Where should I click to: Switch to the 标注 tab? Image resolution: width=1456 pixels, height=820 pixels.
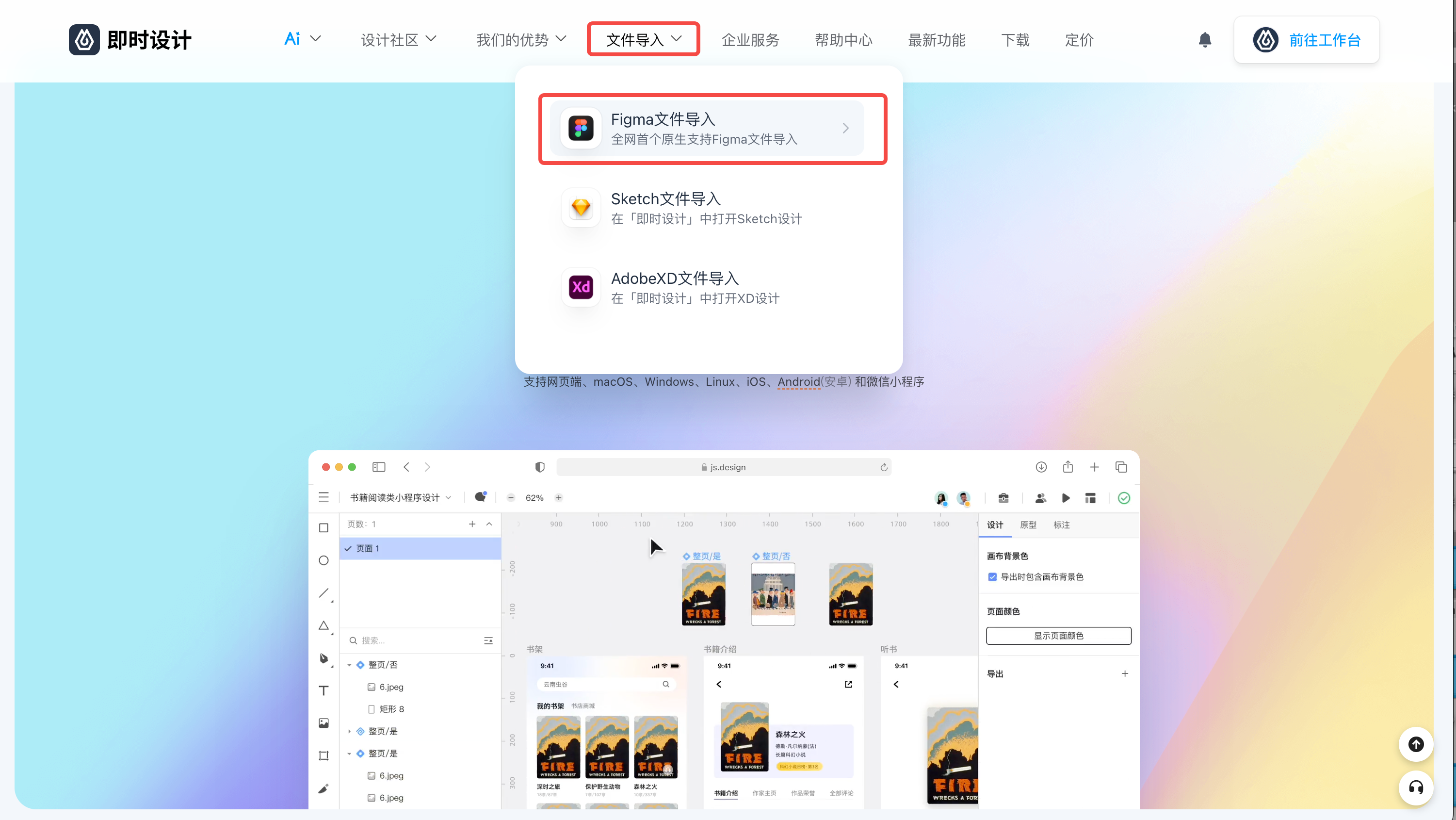[1062, 525]
